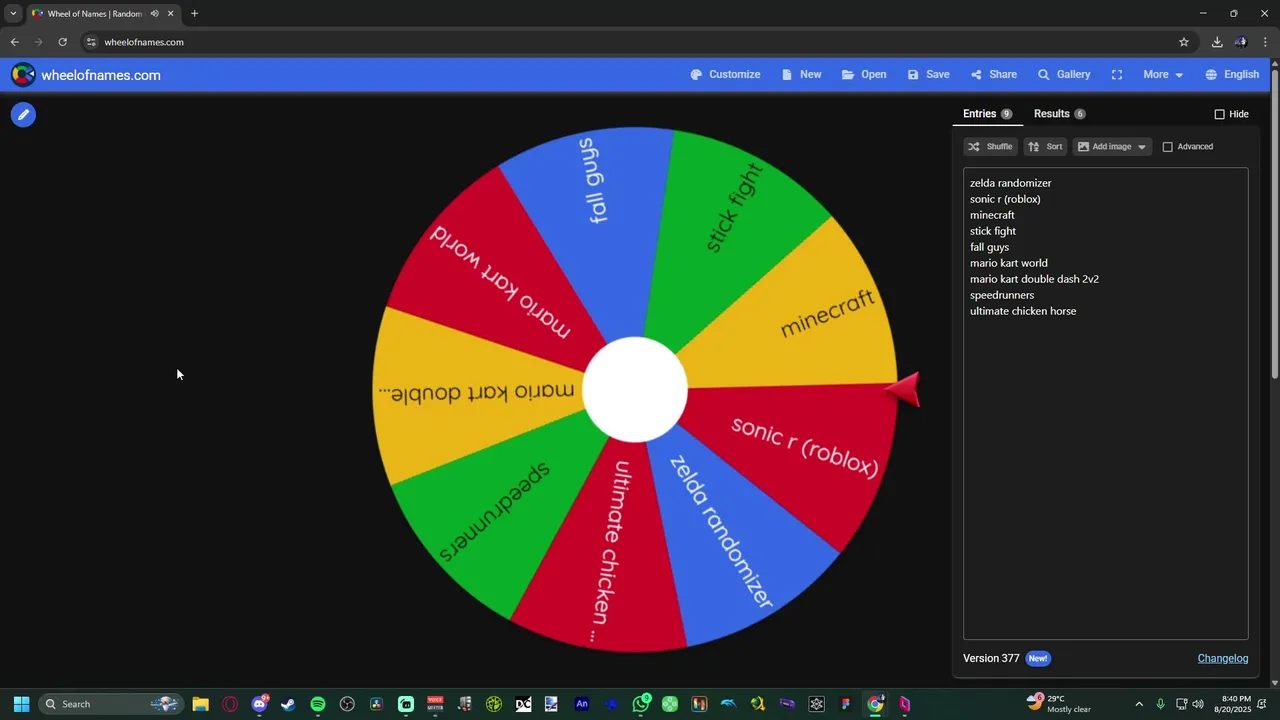Open the Customize palette option
1280x720 pixels.
[x=725, y=75]
